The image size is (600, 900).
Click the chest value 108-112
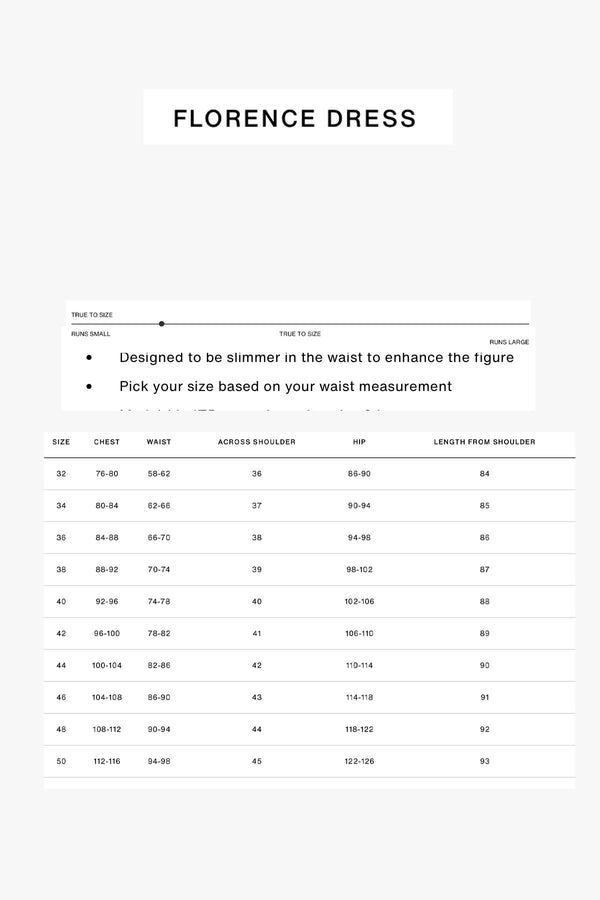coord(107,729)
